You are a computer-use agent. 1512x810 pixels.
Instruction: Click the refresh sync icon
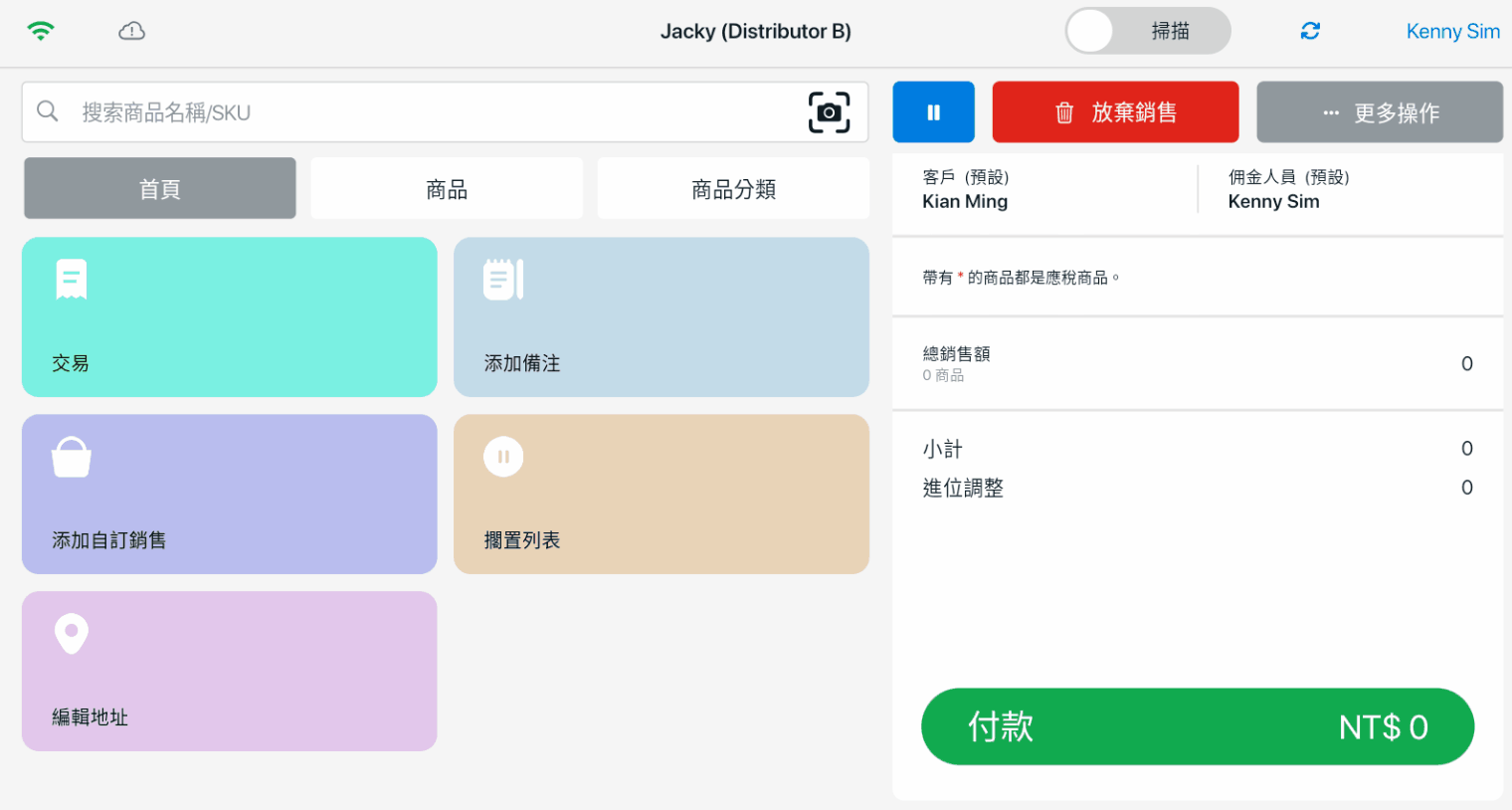tap(1310, 31)
